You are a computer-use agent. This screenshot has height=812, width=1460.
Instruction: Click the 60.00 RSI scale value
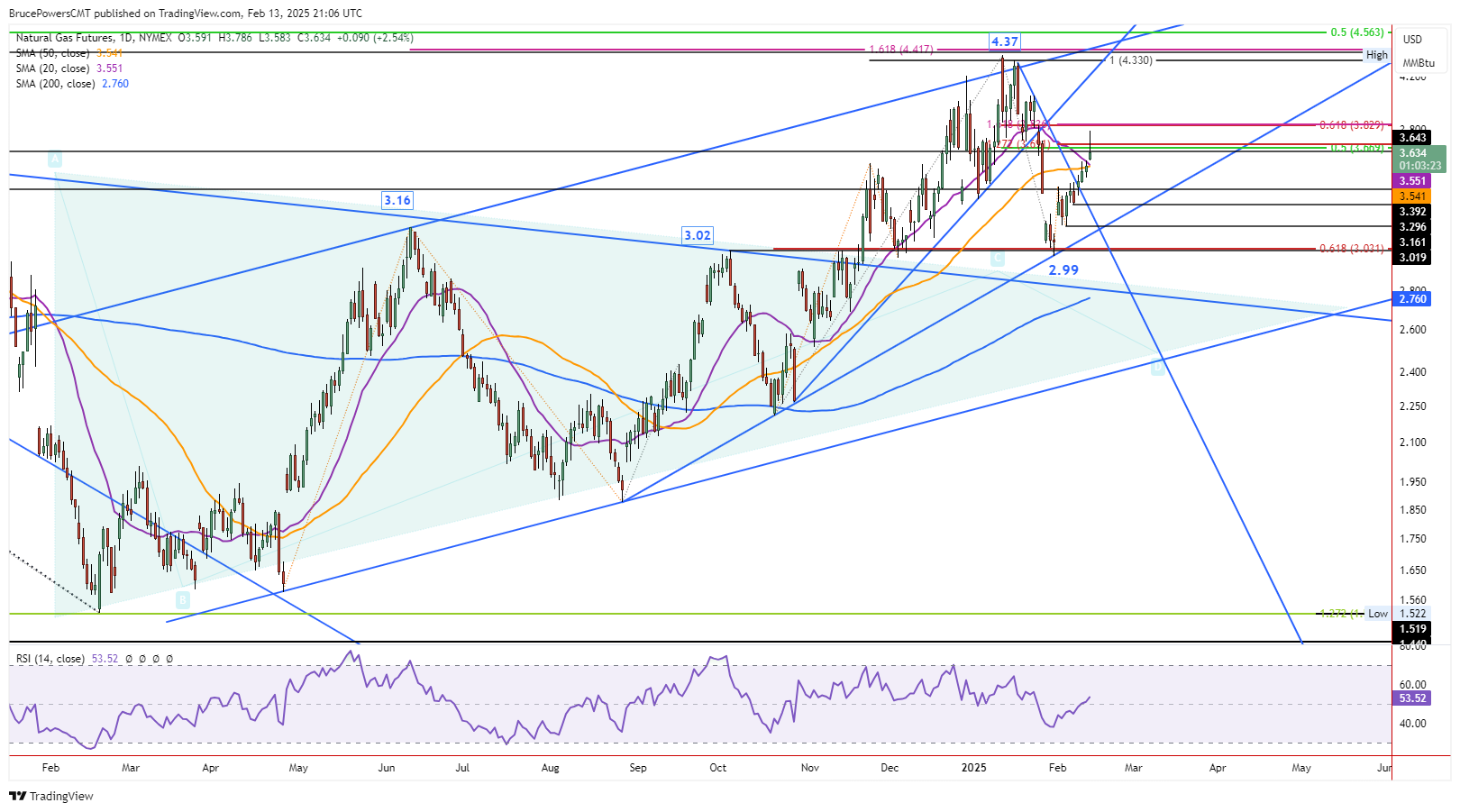[1412, 685]
